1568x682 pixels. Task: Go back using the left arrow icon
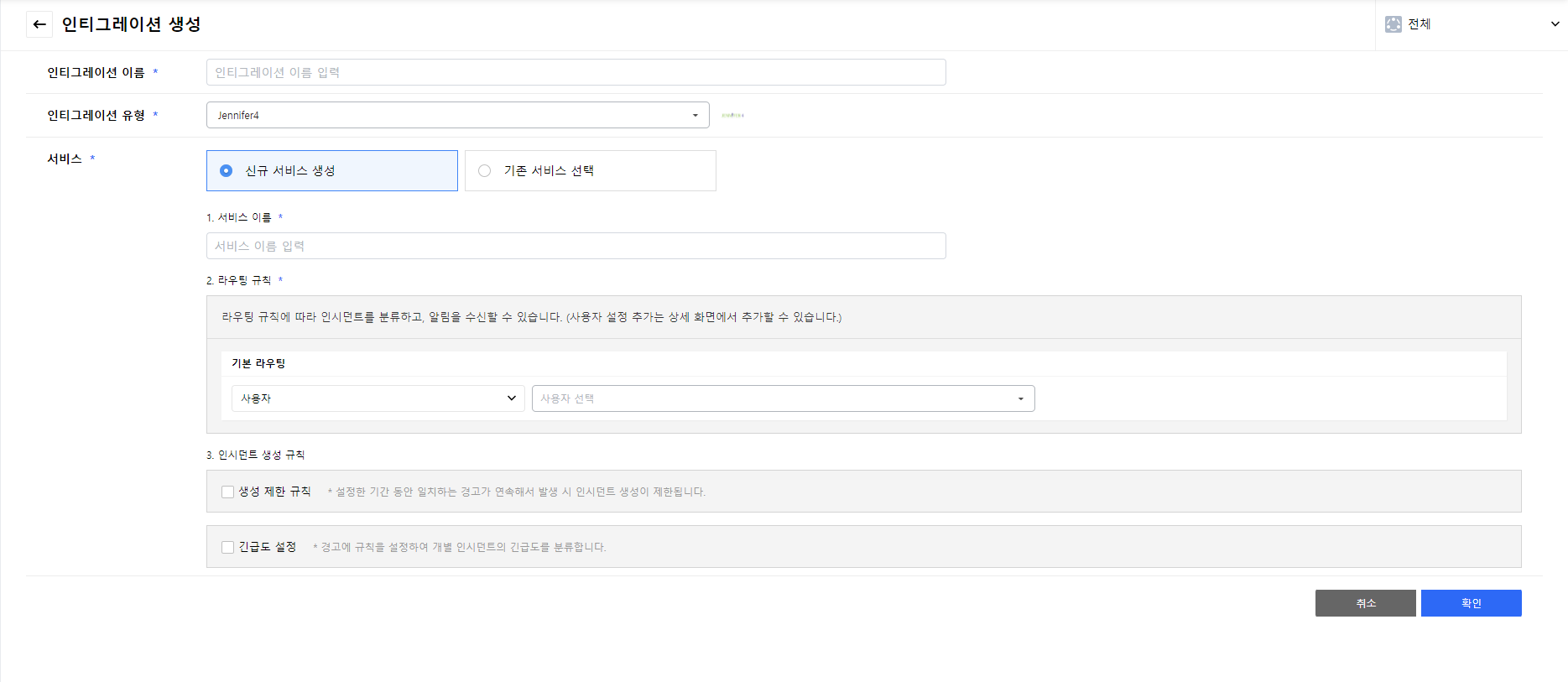coord(39,24)
